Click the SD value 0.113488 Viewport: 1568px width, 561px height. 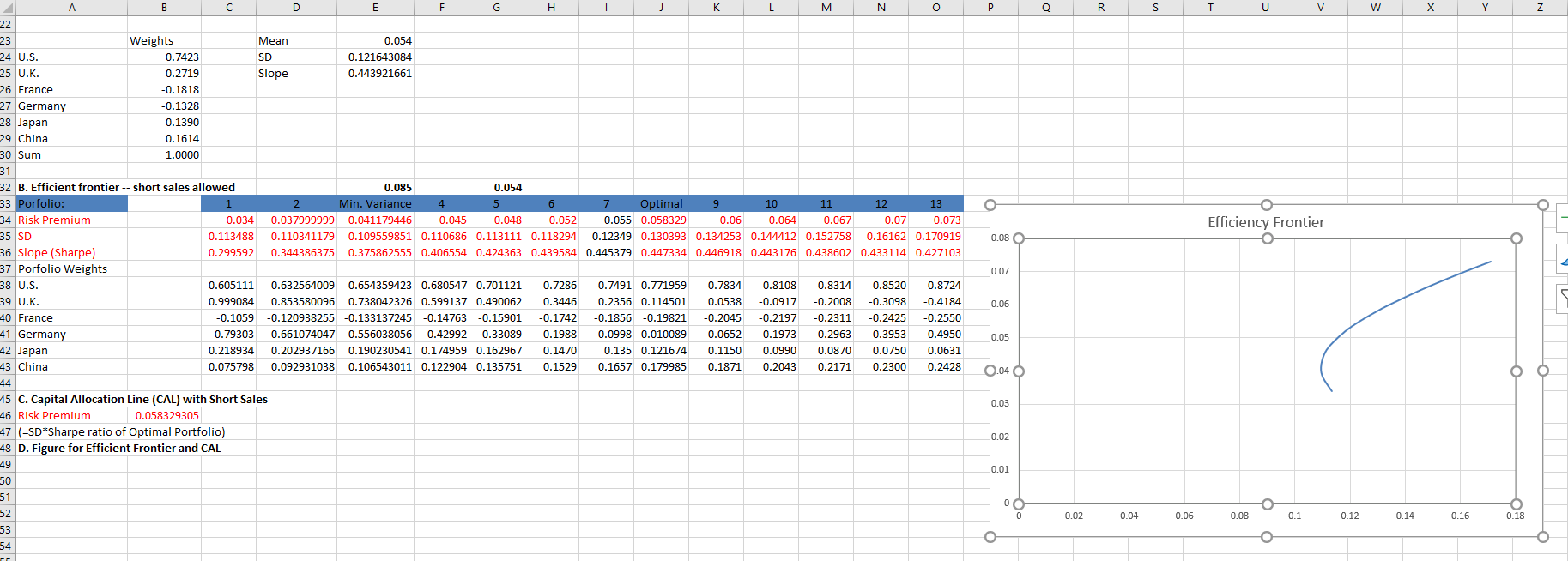pos(228,236)
